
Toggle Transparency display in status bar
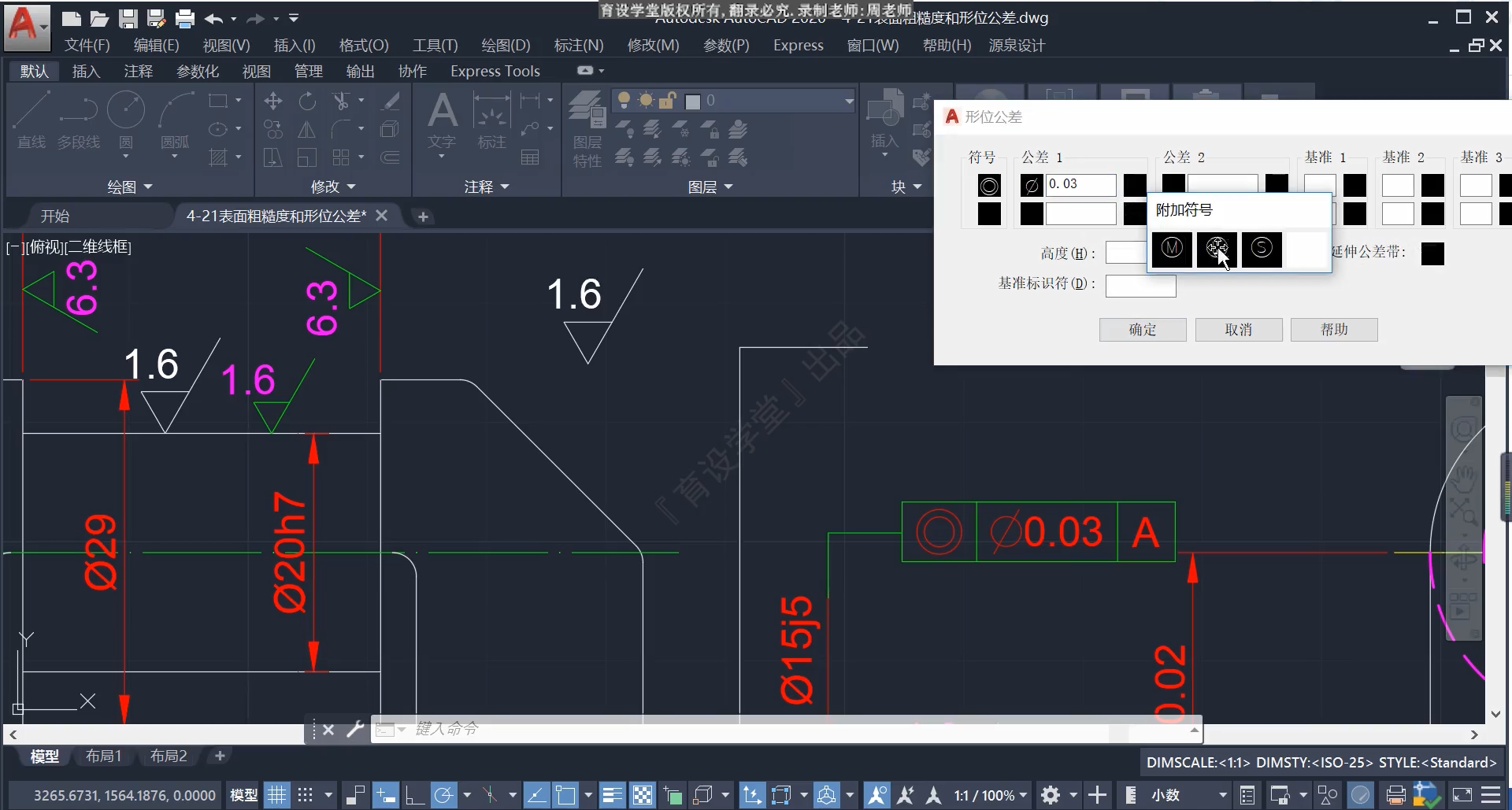[643, 795]
